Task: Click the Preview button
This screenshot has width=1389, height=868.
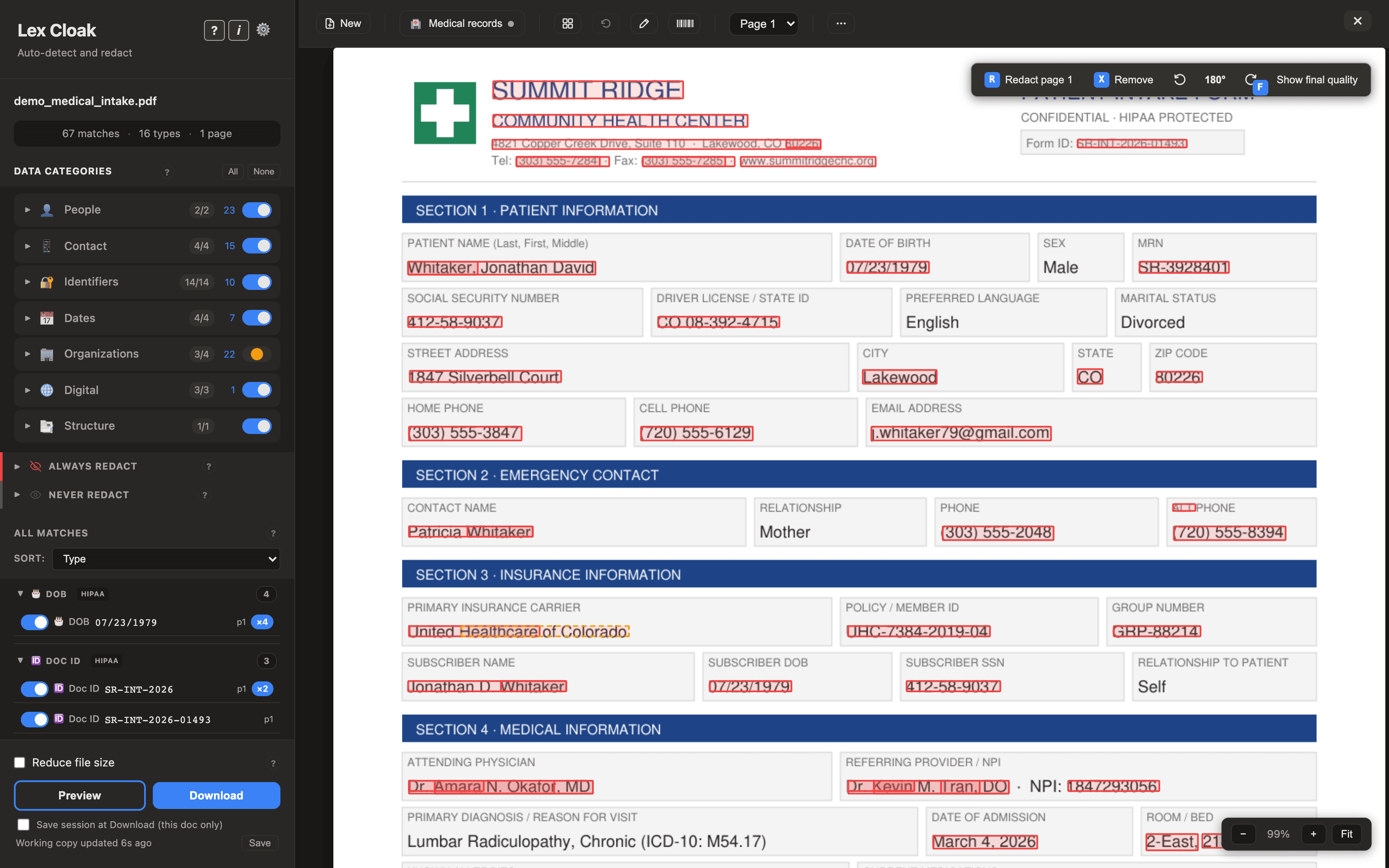Action: coord(80,795)
